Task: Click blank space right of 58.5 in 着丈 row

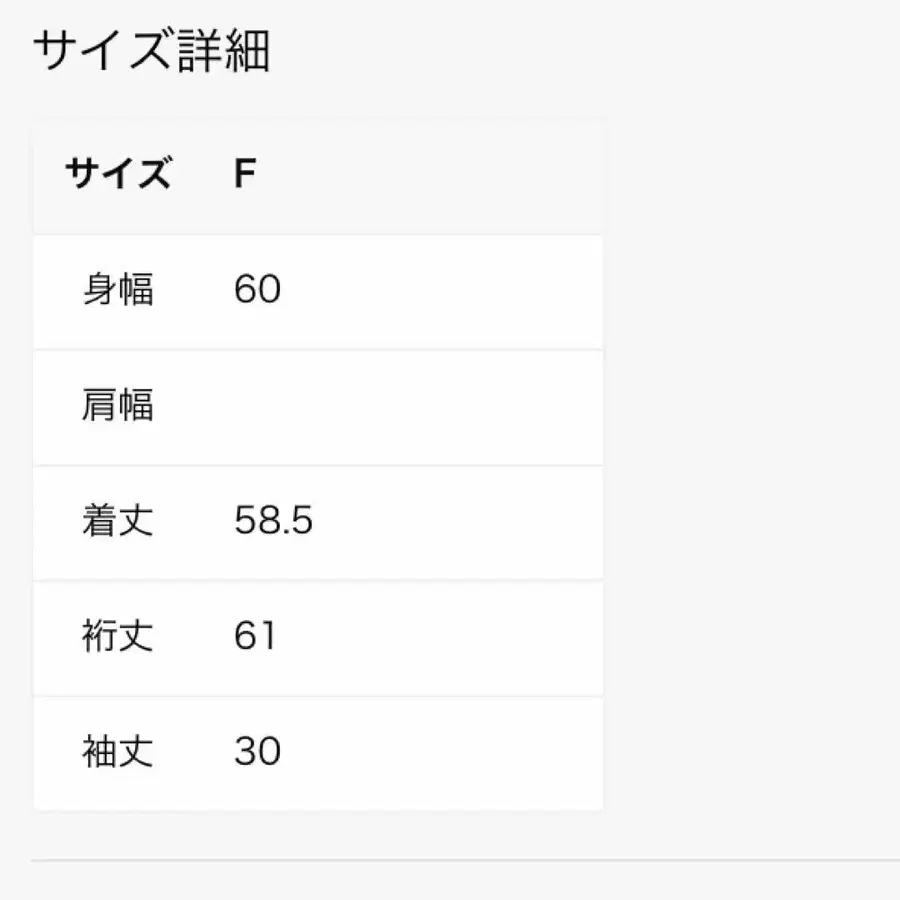Action: (x=450, y=521)
